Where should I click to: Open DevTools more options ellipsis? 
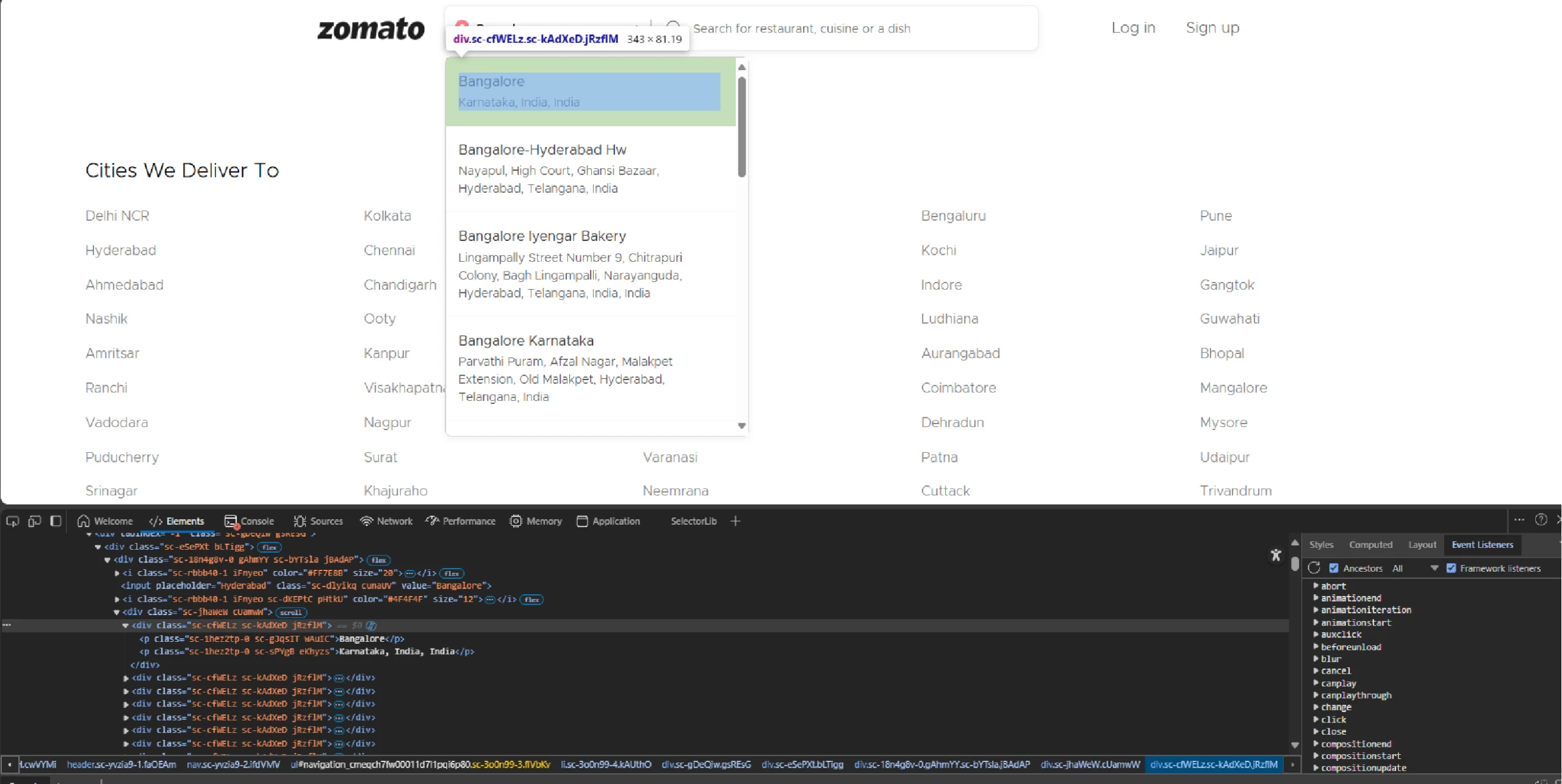(1519, 520)
